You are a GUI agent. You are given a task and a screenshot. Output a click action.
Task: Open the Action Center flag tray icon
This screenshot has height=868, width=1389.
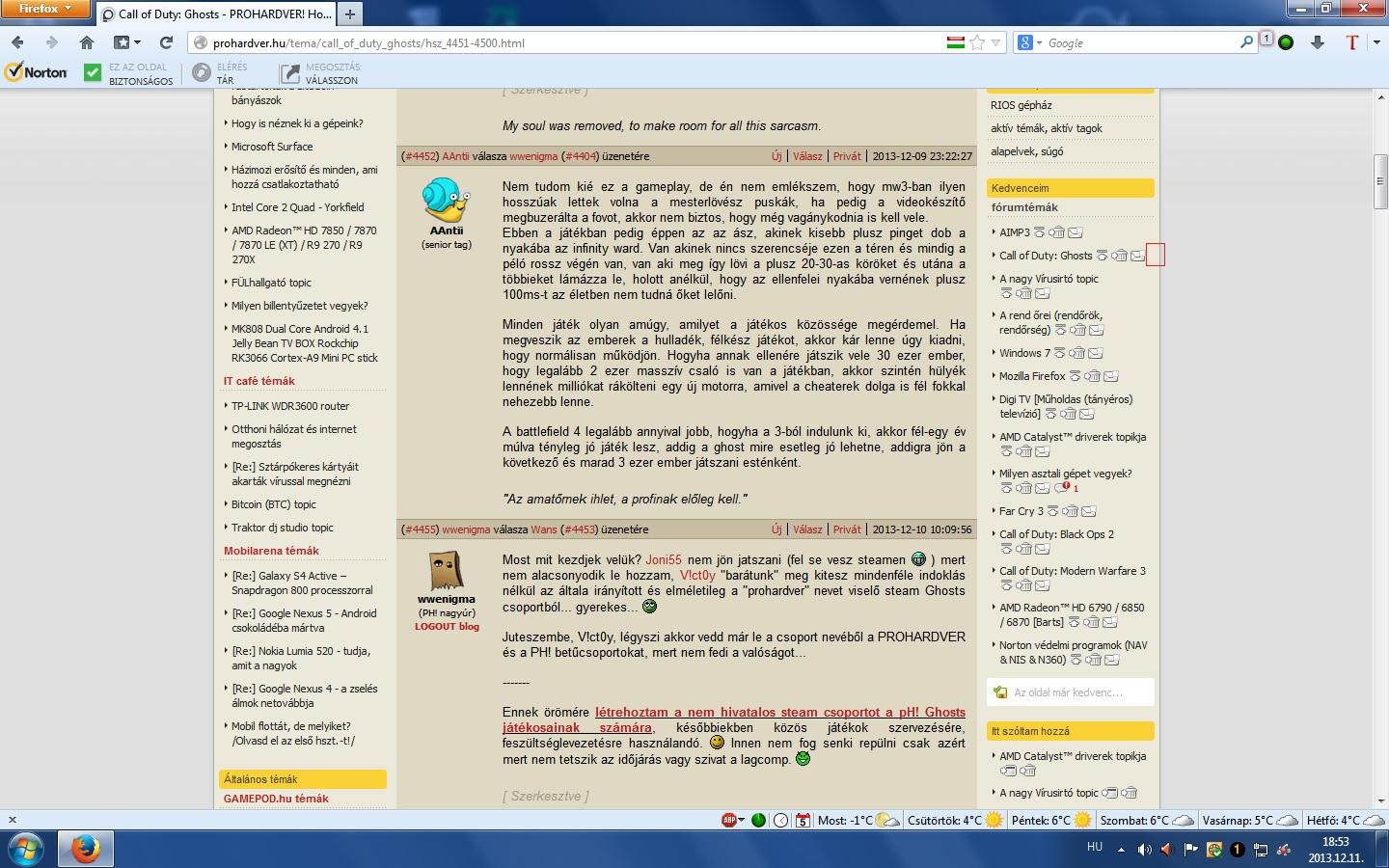[x=1190, y=850]
